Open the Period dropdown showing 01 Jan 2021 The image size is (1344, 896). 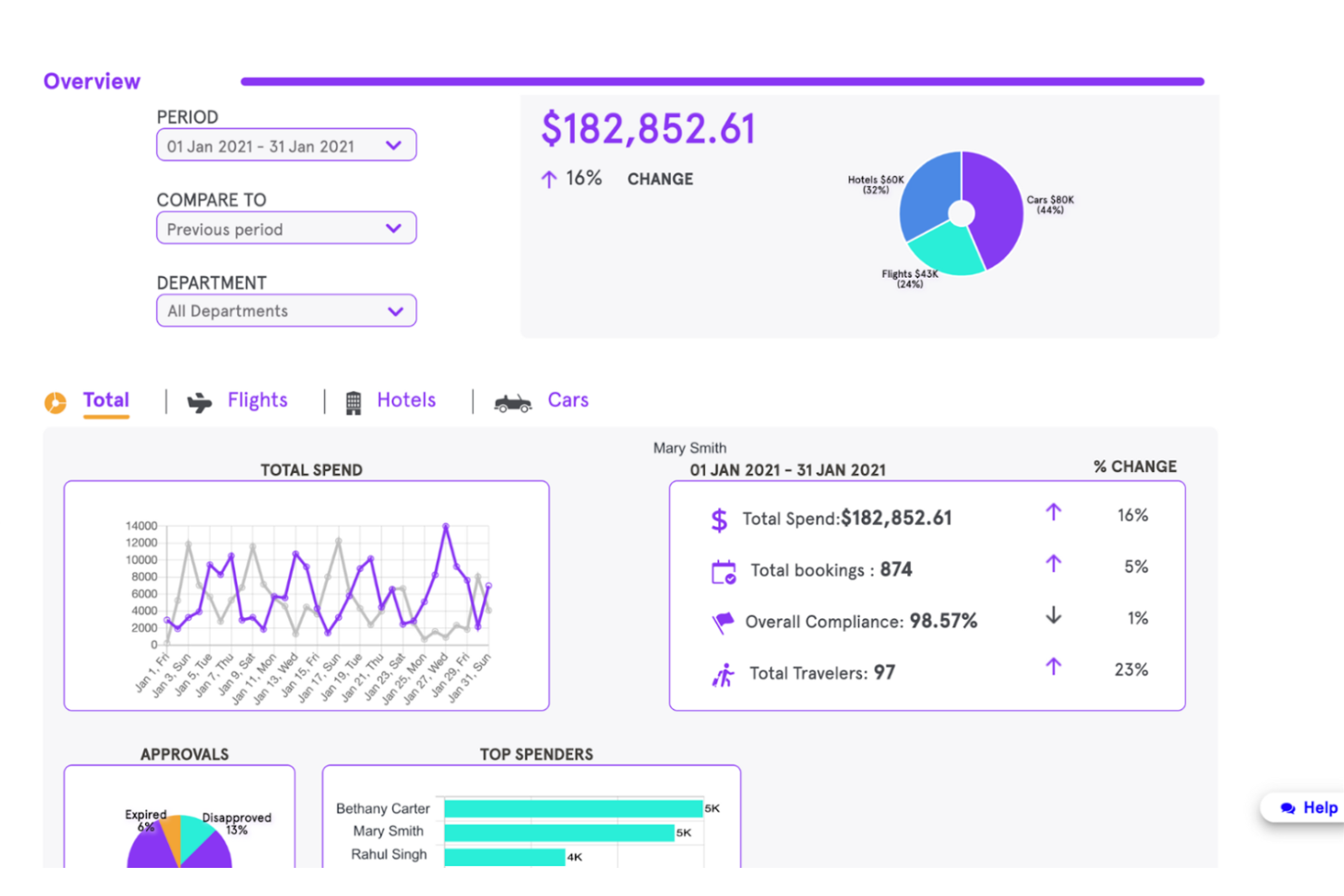(x=286, y=145)
